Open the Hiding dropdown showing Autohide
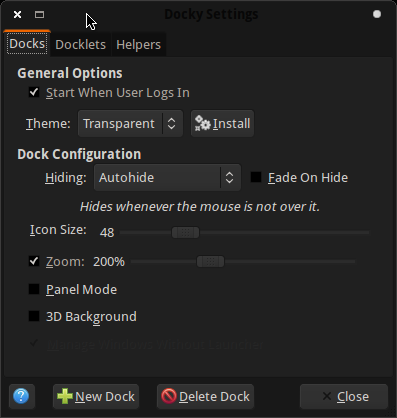Viewport: 397px width, 418px height. coord(167,177)
